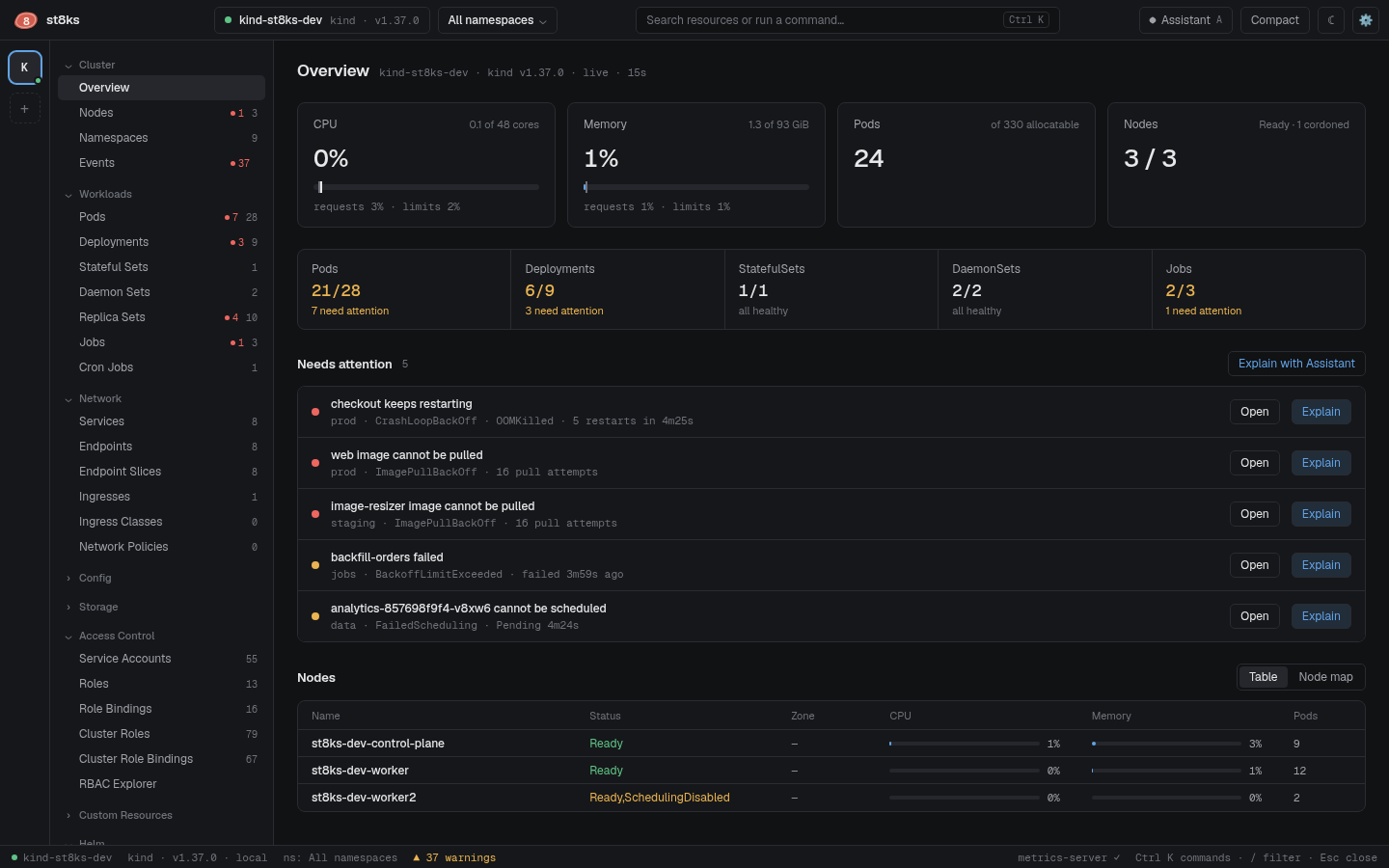Open the kind-st8ks-dev cluster selector

tap(322, 20)
